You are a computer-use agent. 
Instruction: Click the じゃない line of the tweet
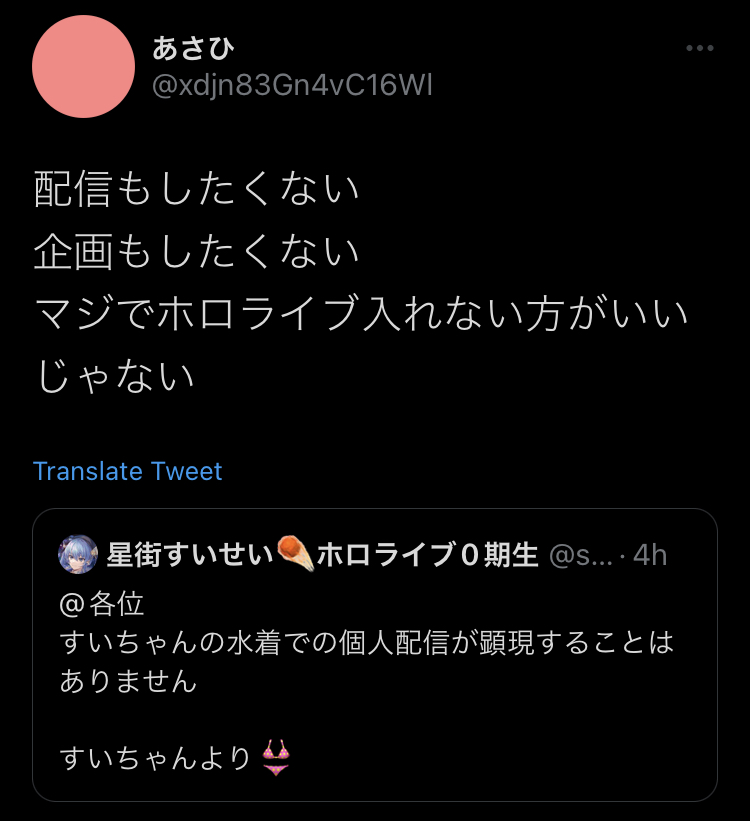pos(115,376)
